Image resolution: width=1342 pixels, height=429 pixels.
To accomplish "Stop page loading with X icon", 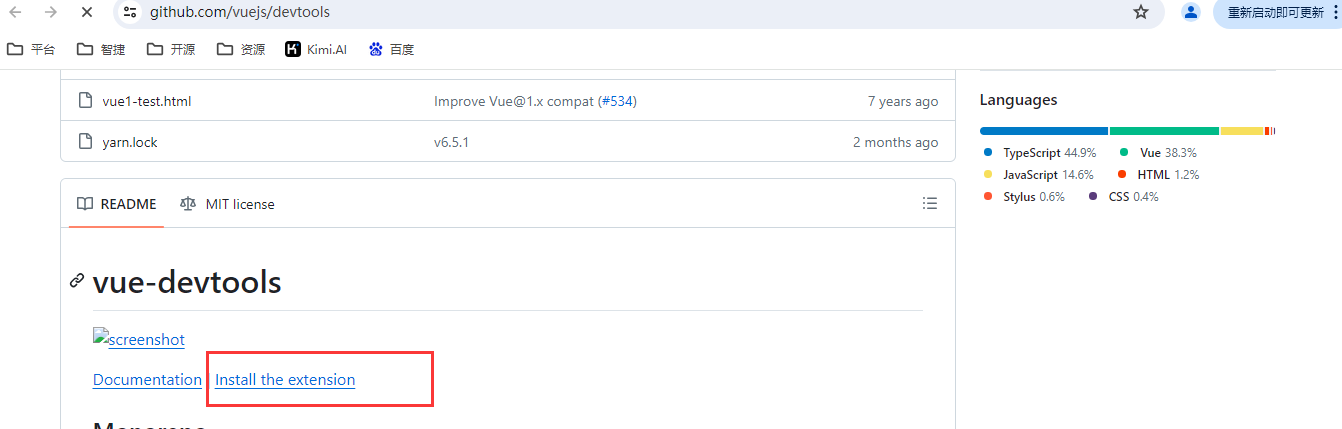I will (86, 12).
